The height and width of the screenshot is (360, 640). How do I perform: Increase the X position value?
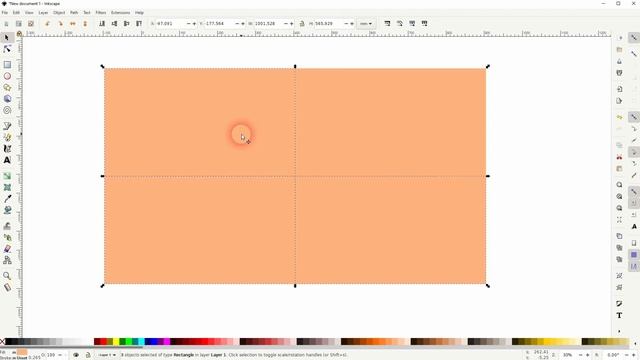click(194, 24)
